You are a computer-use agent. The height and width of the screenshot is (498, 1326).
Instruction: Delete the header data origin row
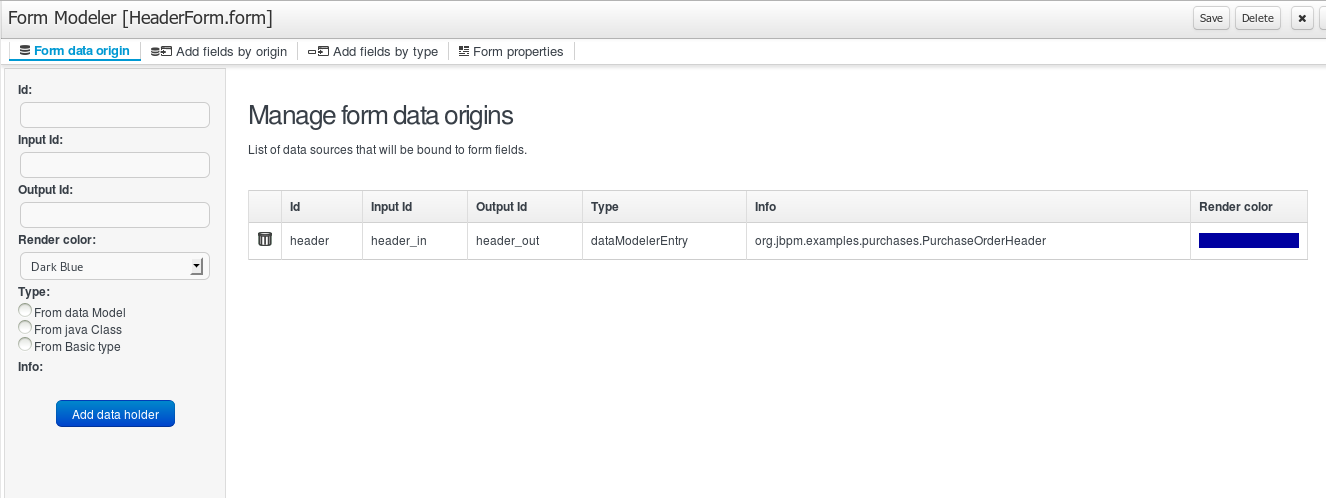click(265, 240)
